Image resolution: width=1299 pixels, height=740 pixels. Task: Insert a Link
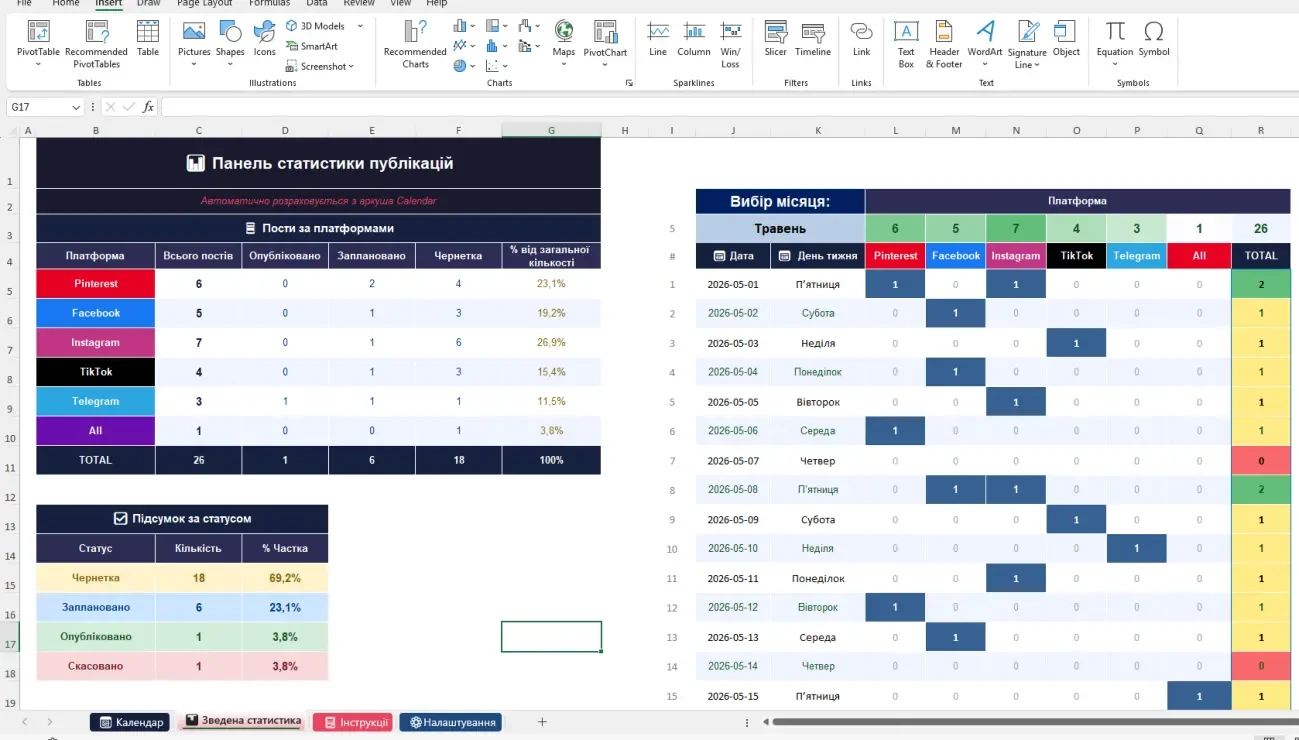click(x=861, y=38)
